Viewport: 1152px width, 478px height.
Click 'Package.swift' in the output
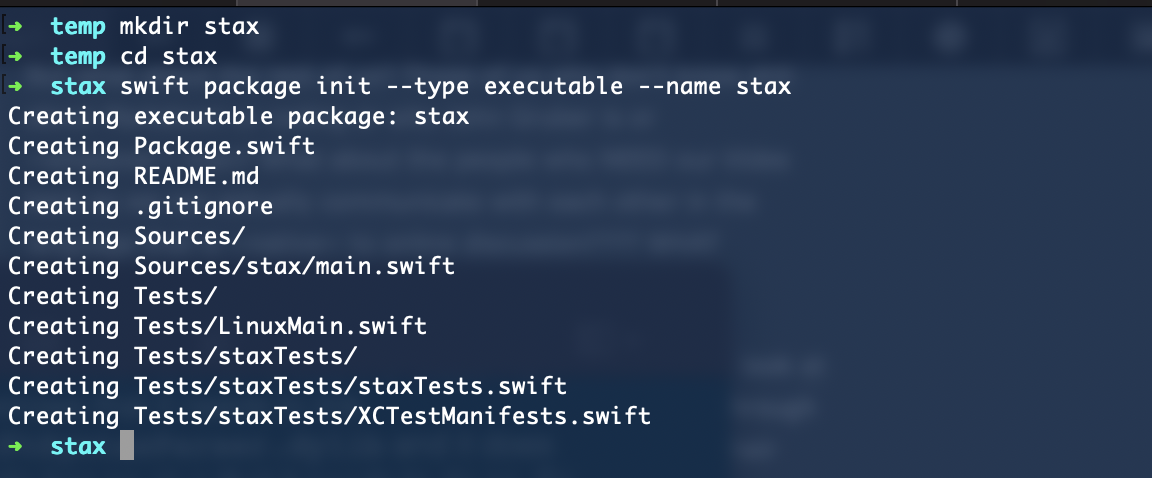(x=224, y=146)
